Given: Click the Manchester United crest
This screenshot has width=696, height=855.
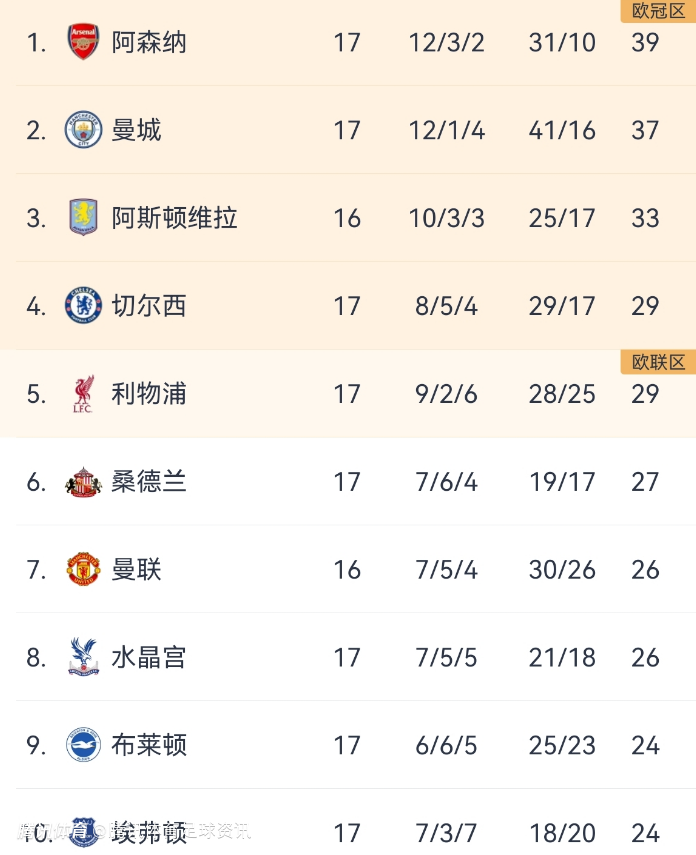Looking at the screenshot, I should coord(83,570).
